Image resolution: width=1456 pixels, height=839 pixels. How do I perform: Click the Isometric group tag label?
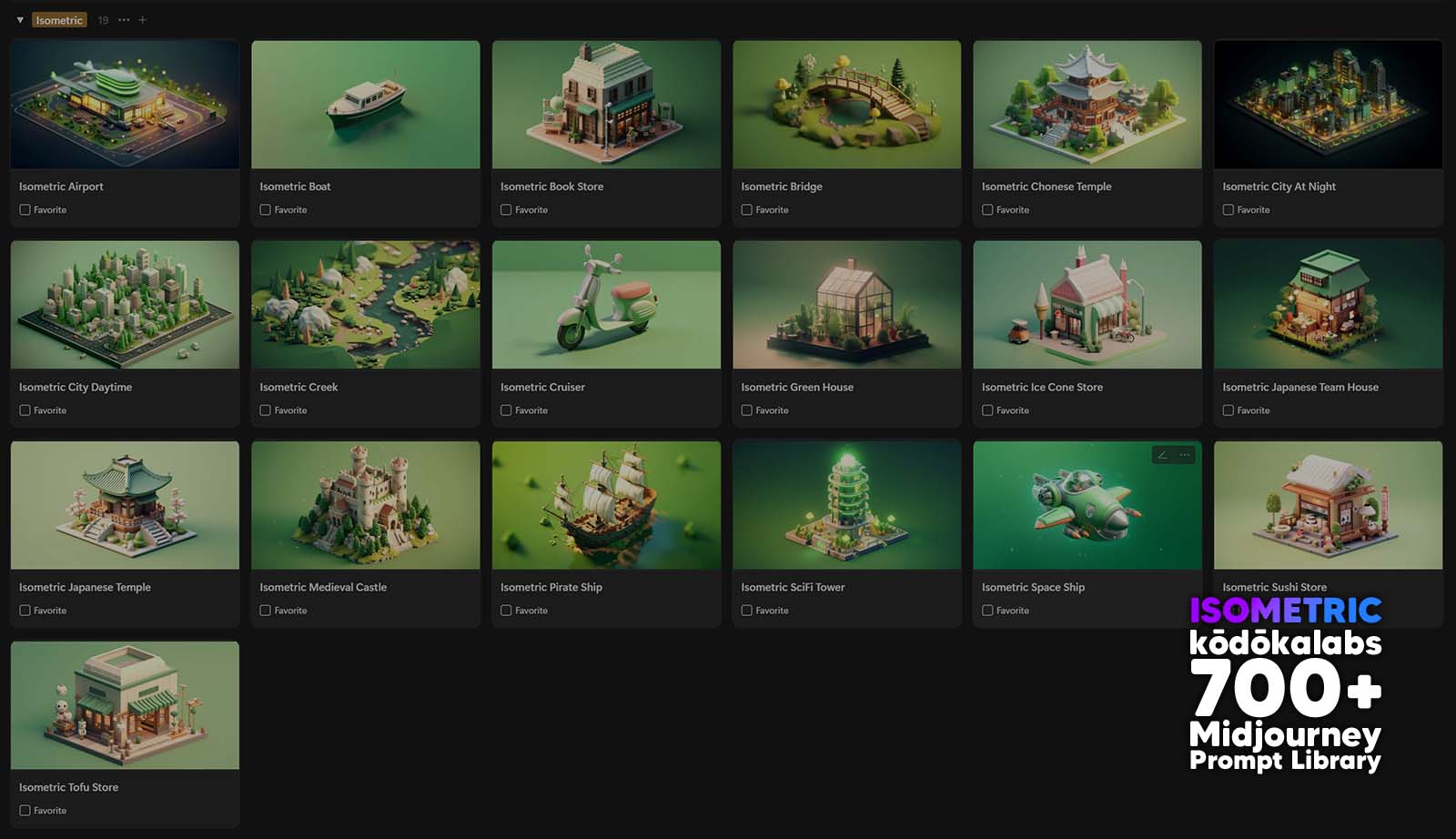pos(59,20)
